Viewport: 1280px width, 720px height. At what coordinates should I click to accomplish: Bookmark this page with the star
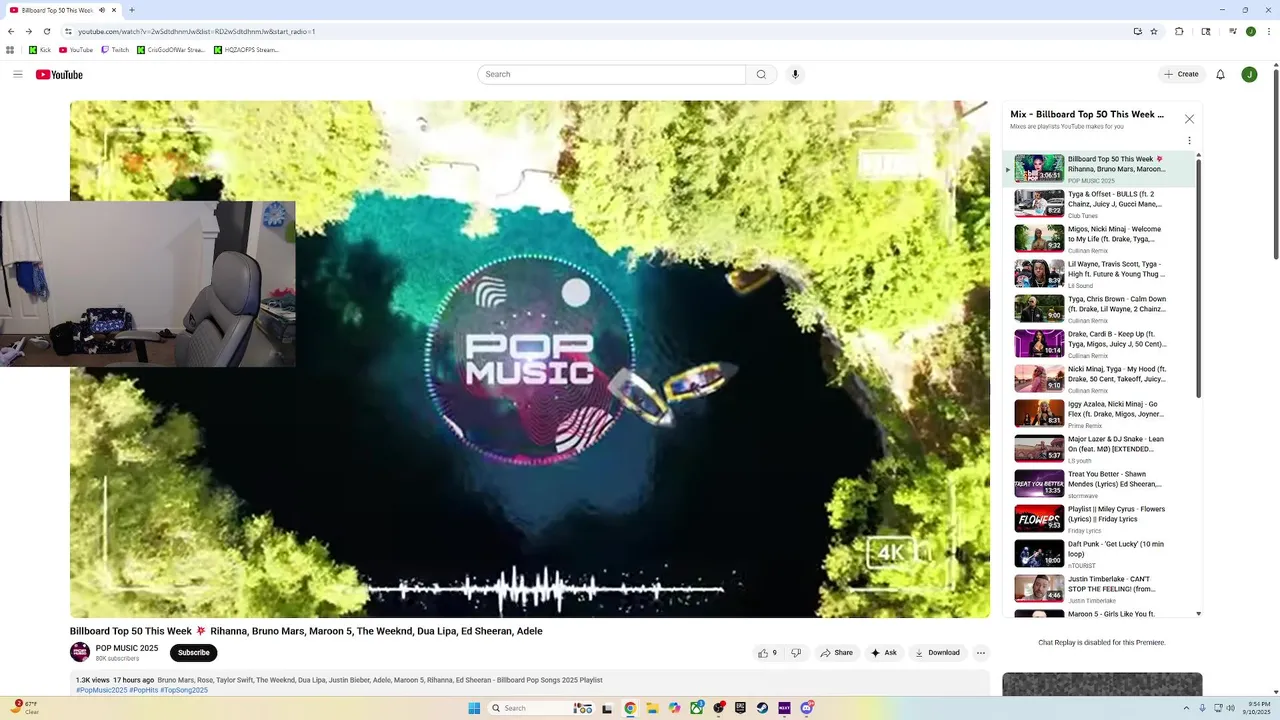click(x=1154, y=31)
